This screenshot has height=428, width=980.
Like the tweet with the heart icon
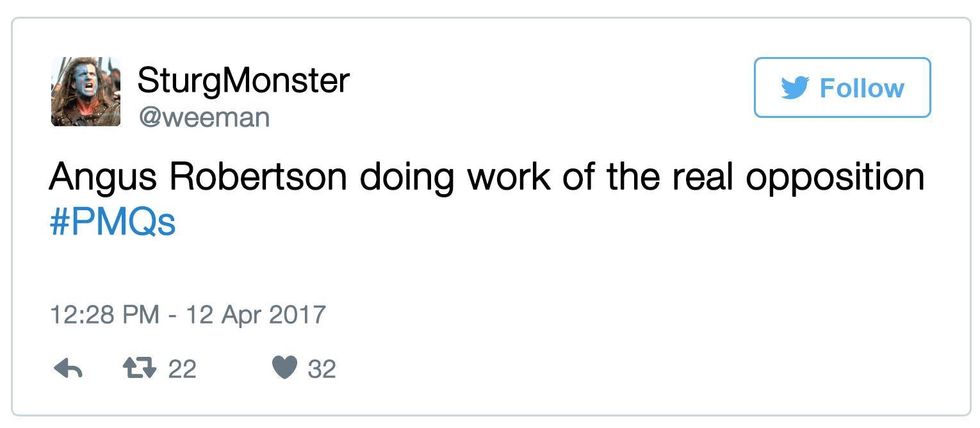coord(285,369)
